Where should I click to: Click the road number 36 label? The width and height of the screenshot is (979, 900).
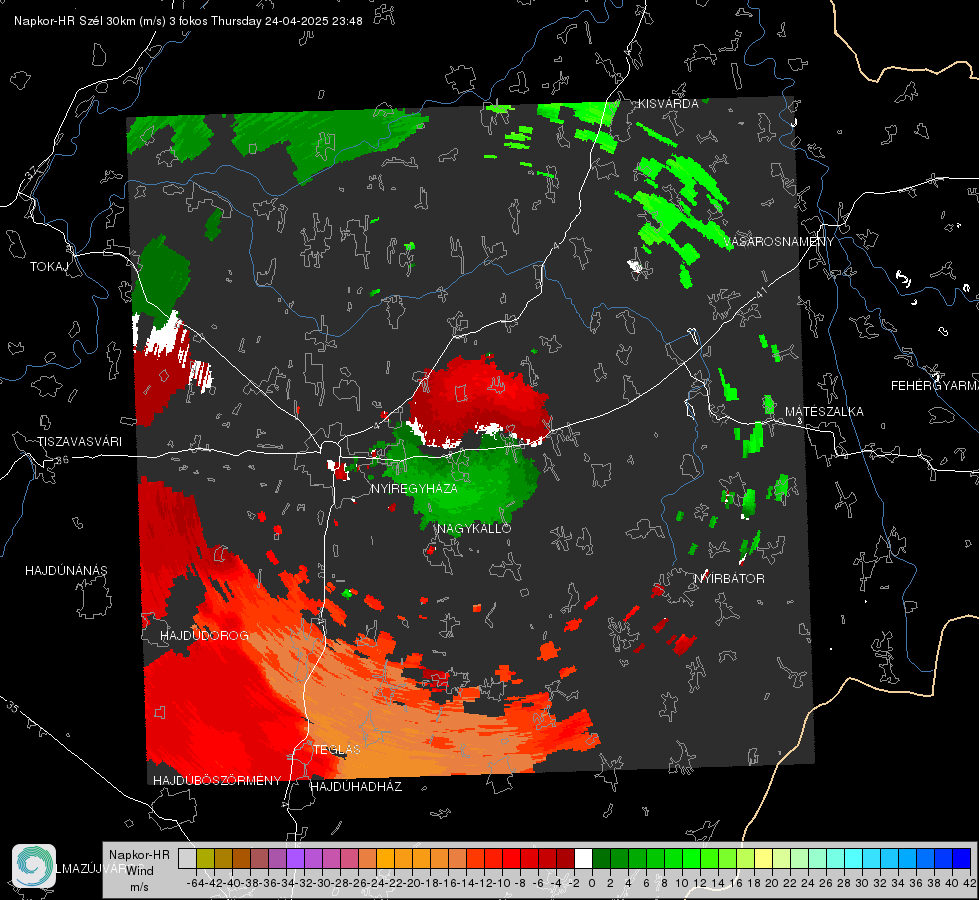[62, 460]
